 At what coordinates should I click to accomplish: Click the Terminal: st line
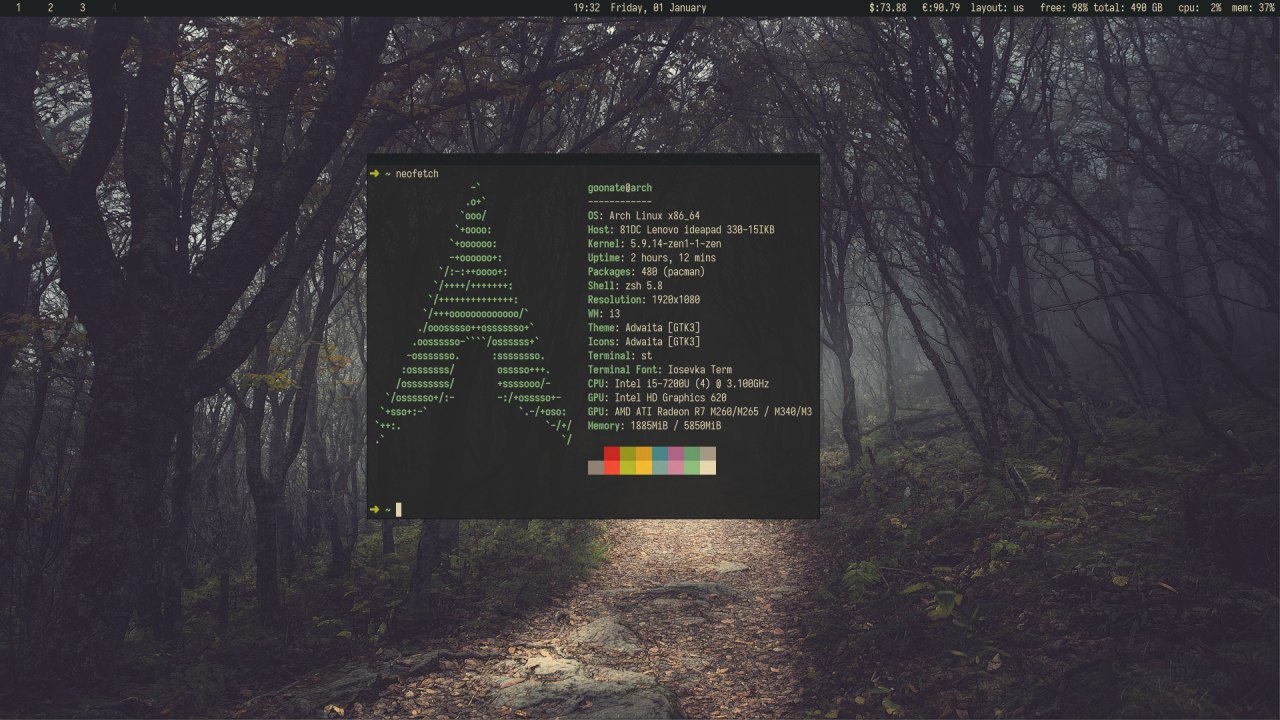click(620, 356)
